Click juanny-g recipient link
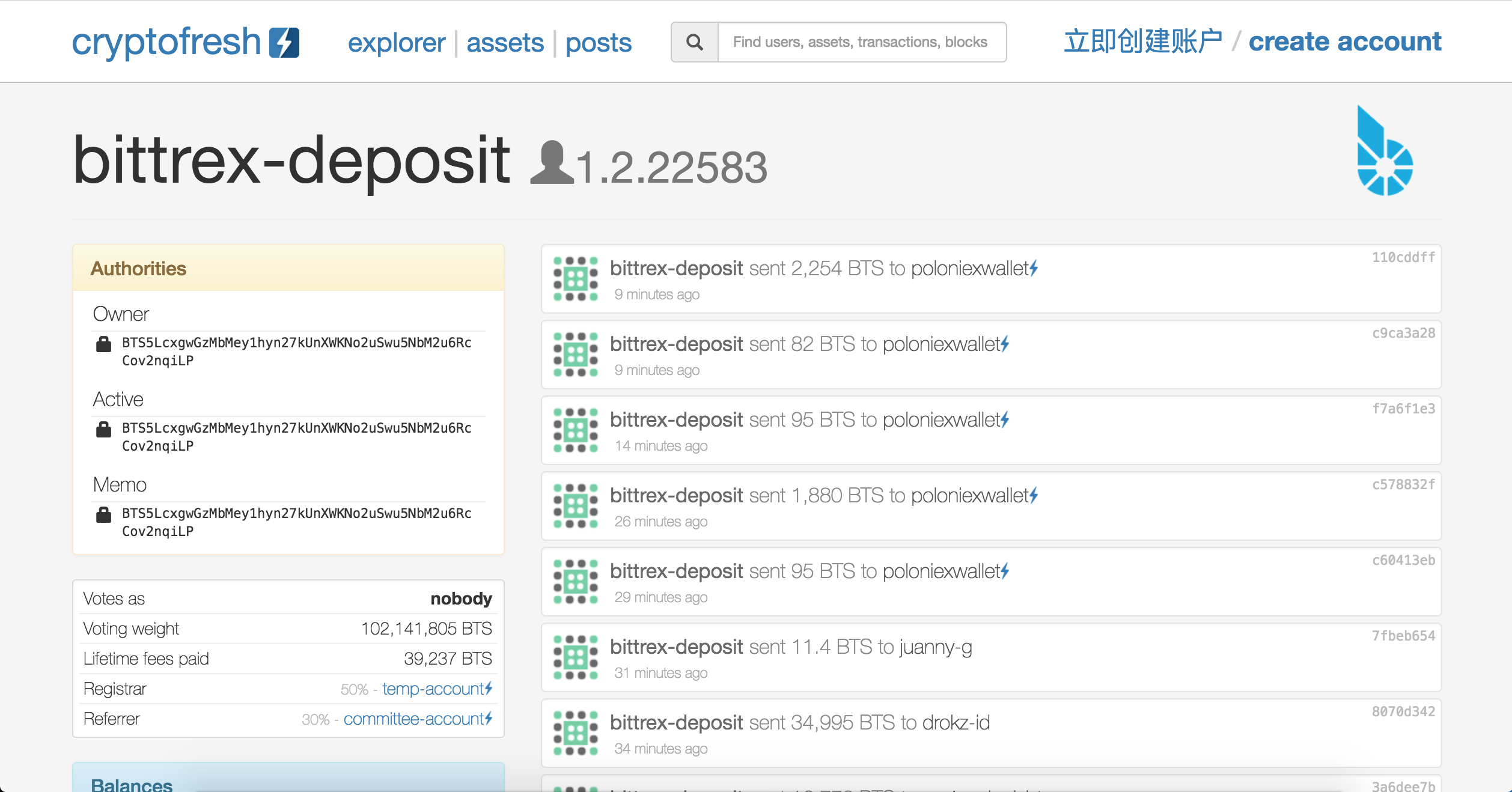 tap(936, 647)
